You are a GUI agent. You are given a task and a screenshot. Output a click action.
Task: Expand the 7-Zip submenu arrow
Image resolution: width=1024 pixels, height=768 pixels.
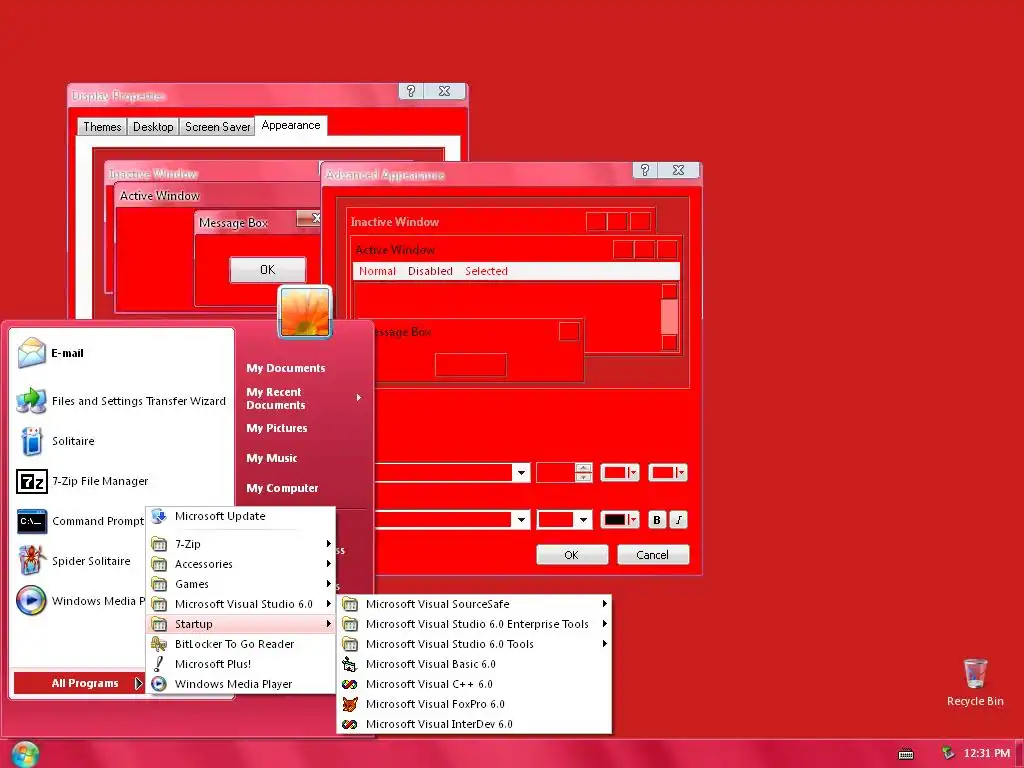(x=328, y=544)
